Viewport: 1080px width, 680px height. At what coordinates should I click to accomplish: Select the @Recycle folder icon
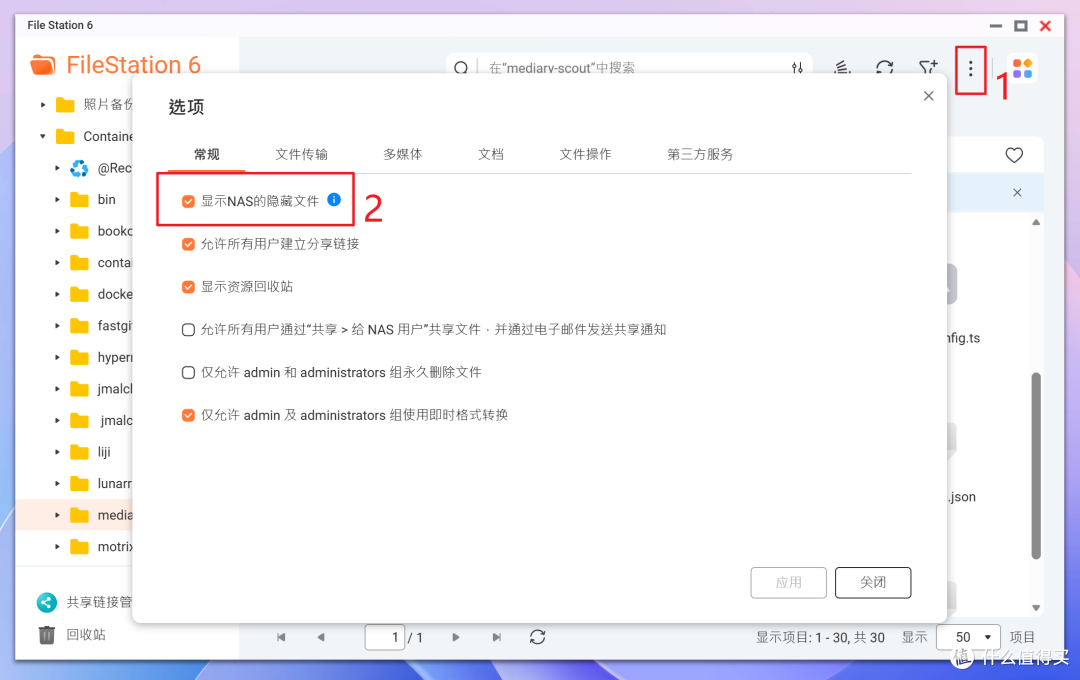tap(79, 168)
